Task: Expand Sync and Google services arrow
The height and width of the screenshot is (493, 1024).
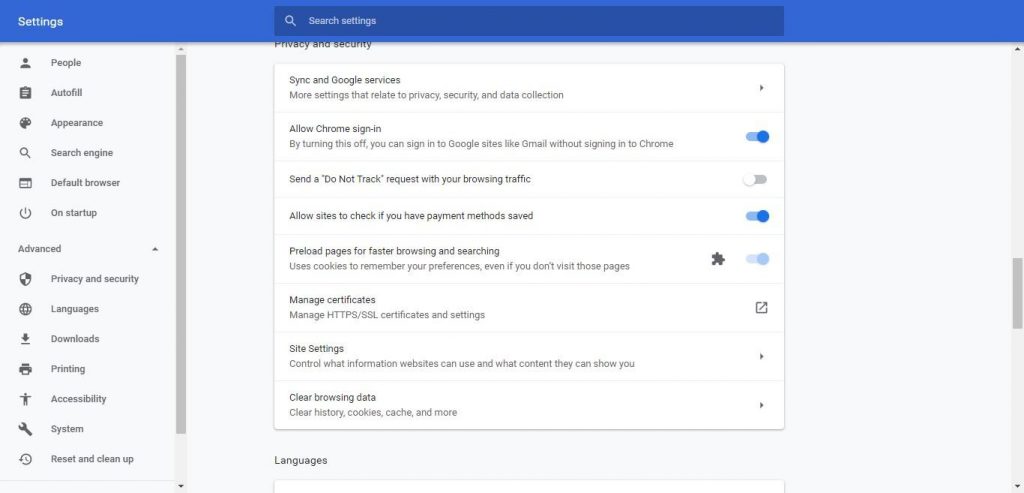Action: pos(761,87)
